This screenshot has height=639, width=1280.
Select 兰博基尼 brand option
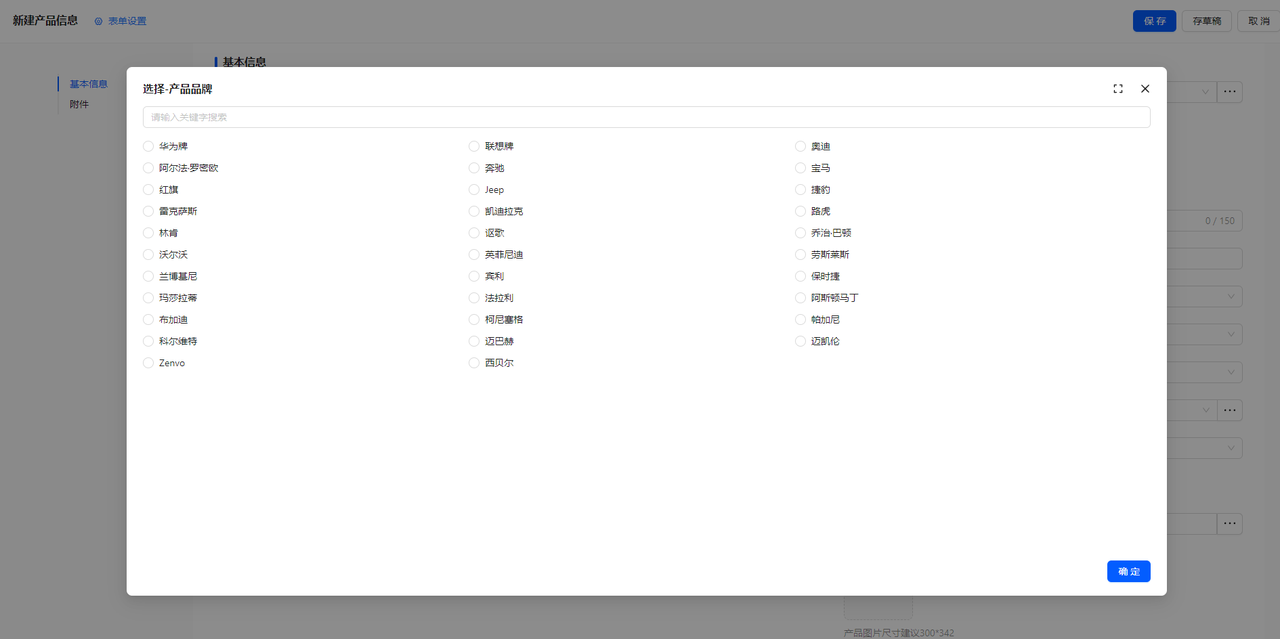(x=149, y=276)
